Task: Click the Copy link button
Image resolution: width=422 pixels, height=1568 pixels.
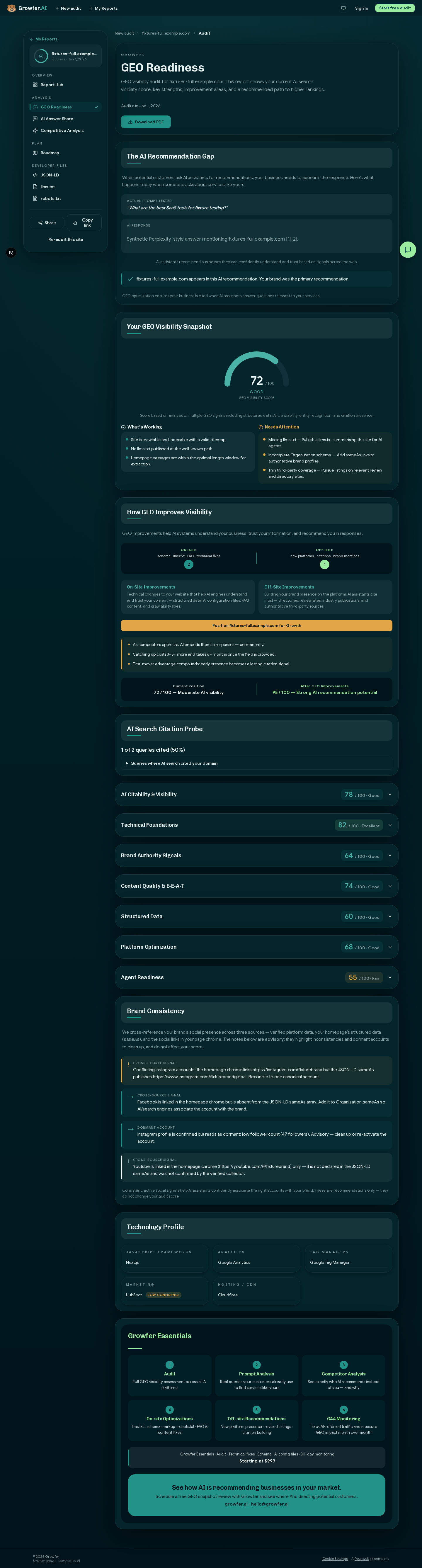Action: 84,223
